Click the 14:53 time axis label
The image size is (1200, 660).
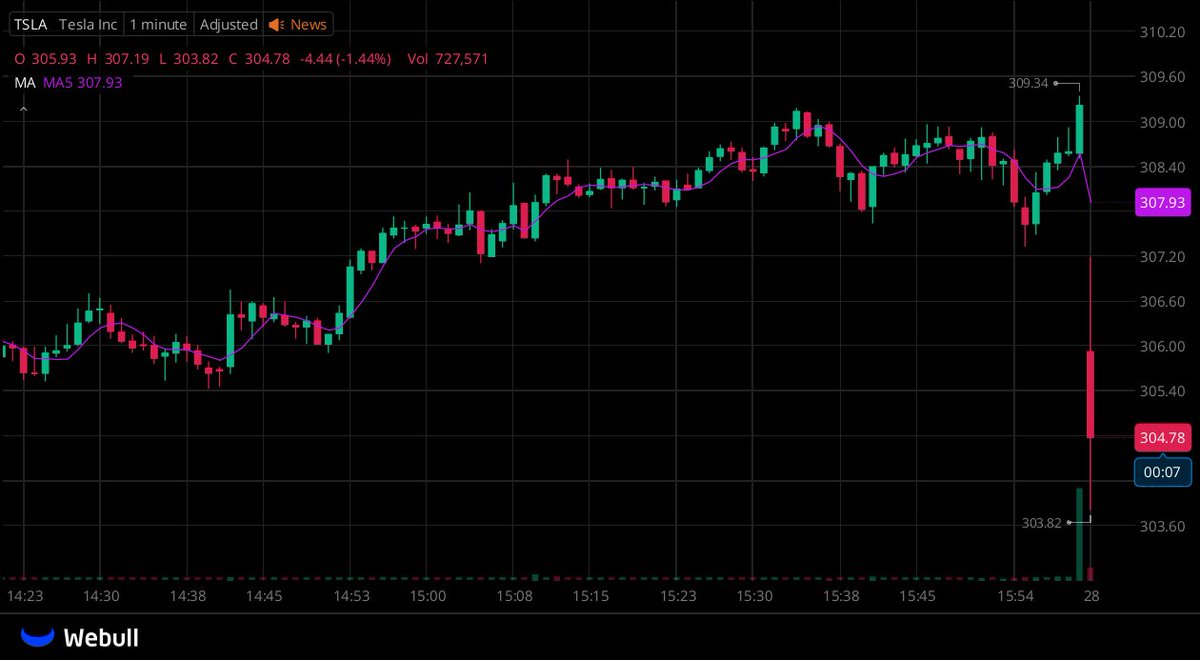point(353,595)
